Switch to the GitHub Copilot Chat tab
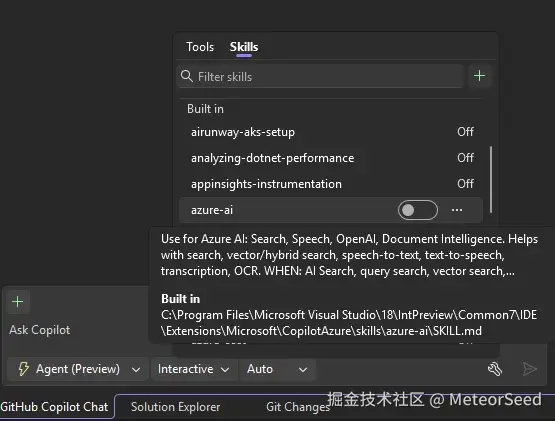 (x=54, y=407)
